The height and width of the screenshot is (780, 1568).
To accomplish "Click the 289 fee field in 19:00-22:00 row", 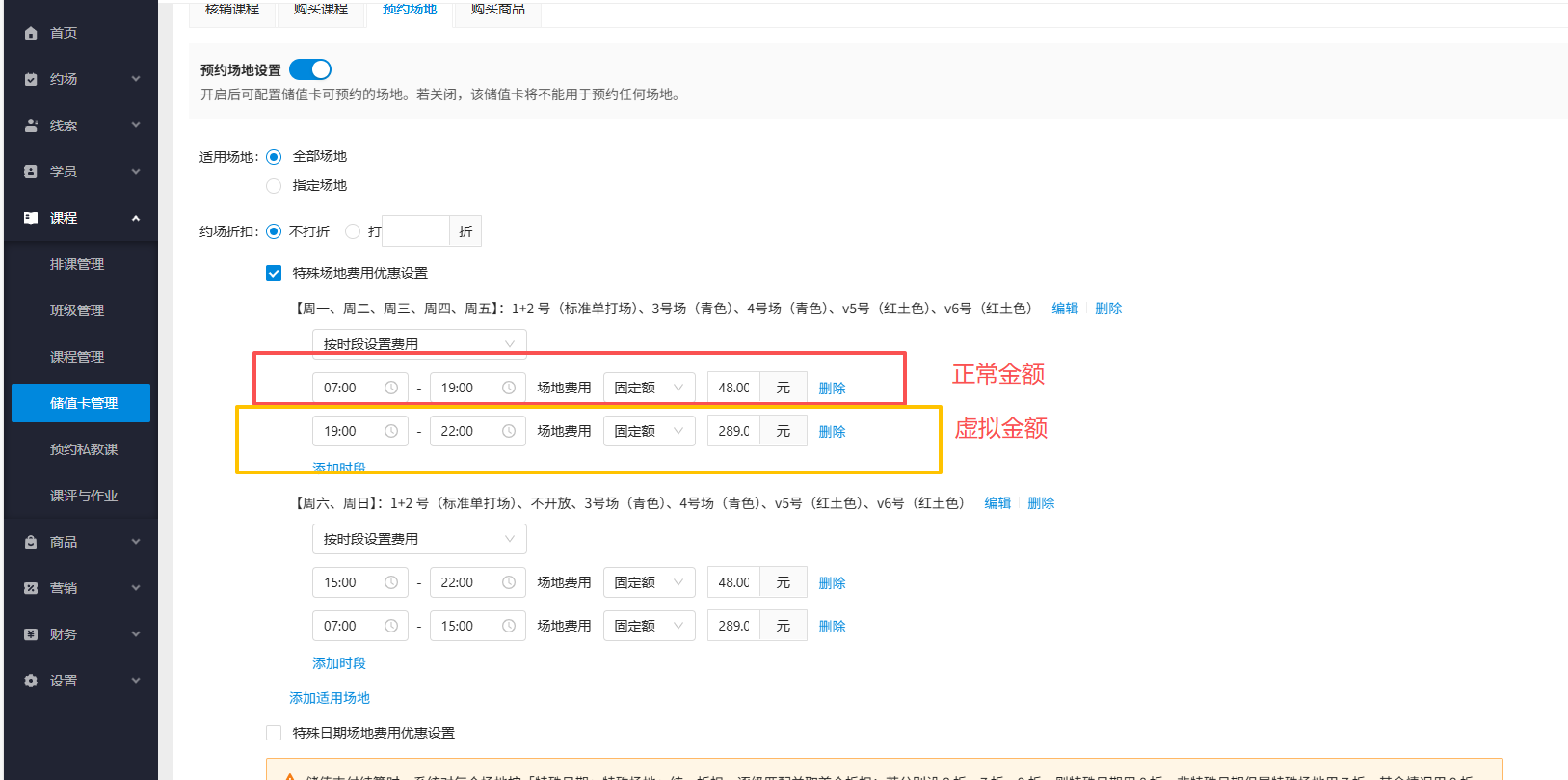I will coord(733,431).
